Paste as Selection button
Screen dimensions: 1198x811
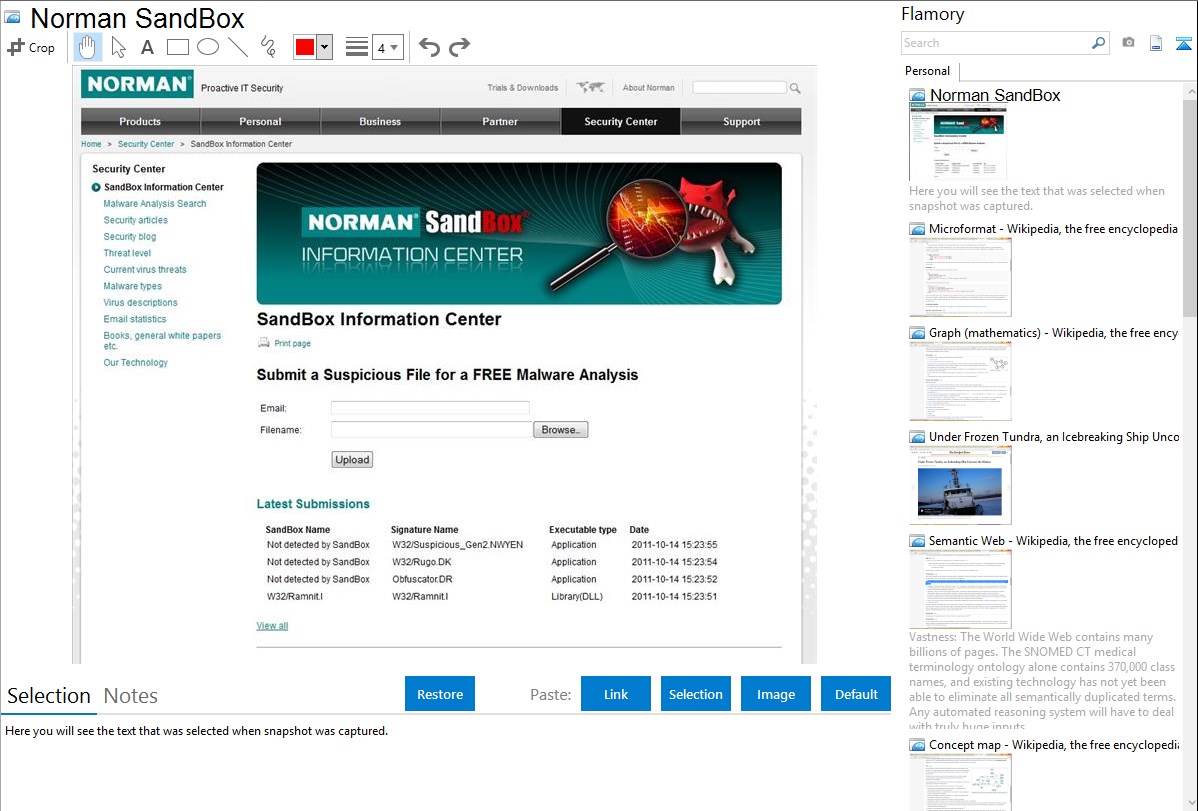(x=695, y=694)
